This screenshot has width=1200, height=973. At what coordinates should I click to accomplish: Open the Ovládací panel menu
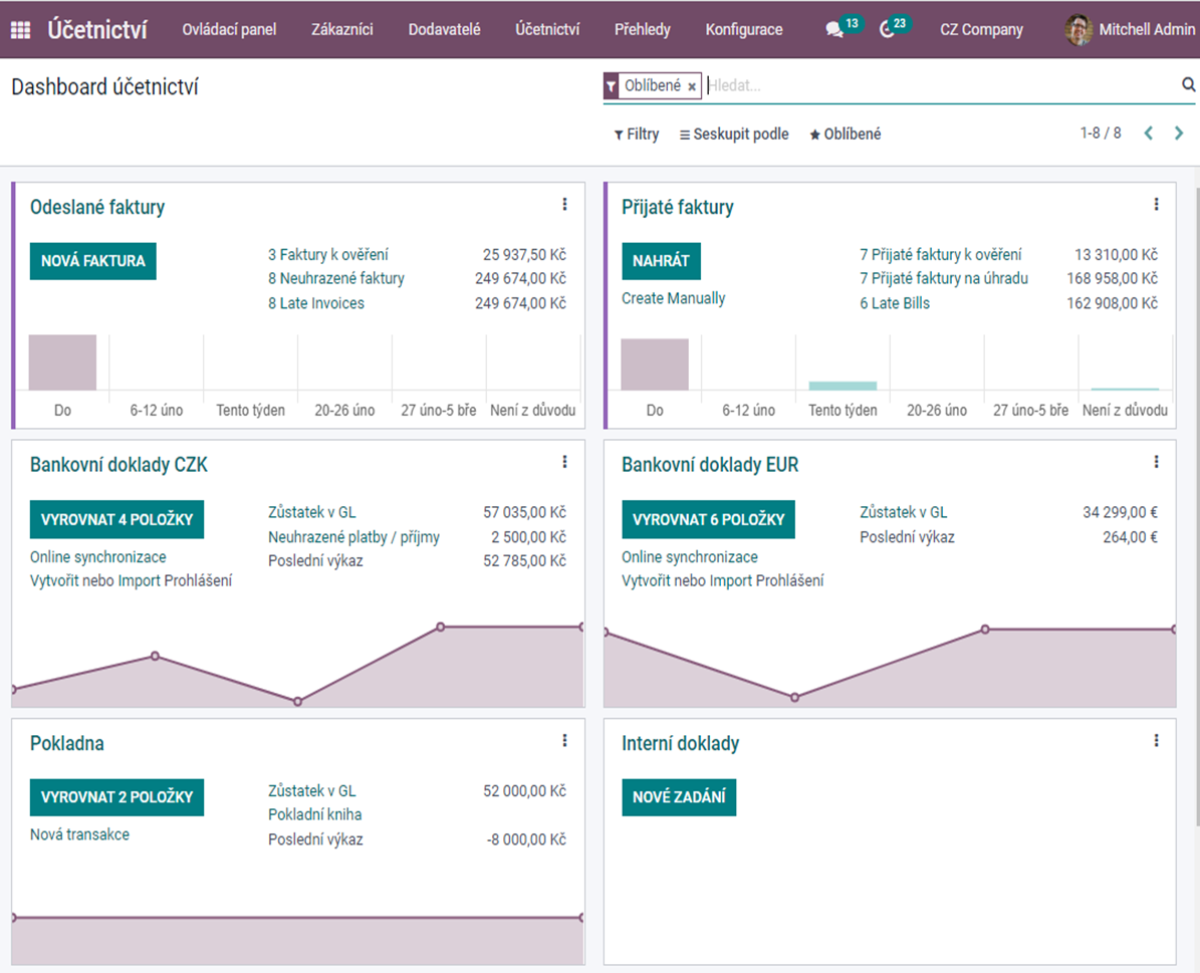click(x=229, y=30)
